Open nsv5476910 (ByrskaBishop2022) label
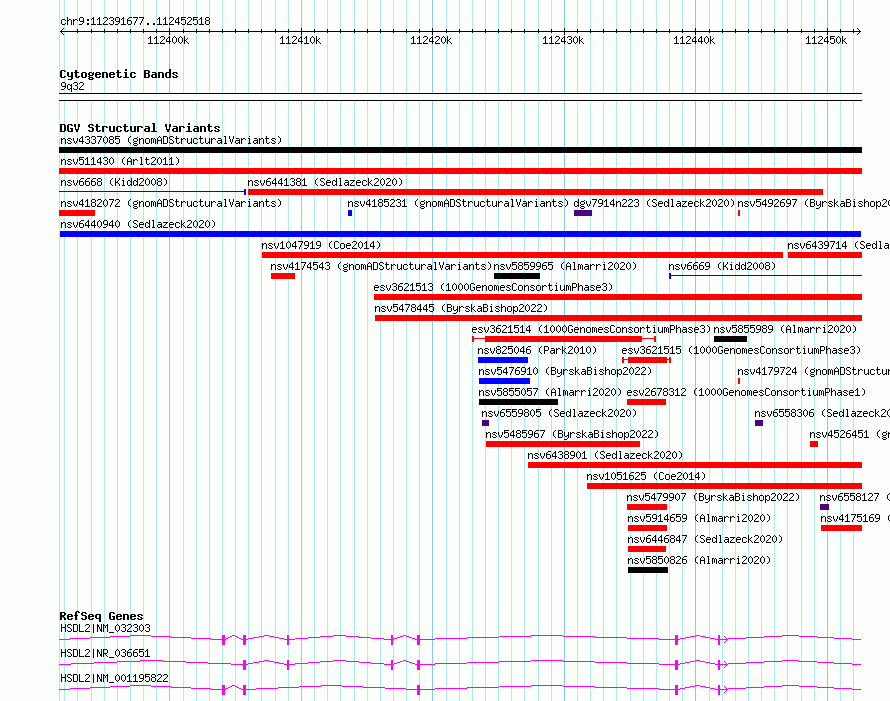Screen dimensions: 890x701 (x=565, y=371)
